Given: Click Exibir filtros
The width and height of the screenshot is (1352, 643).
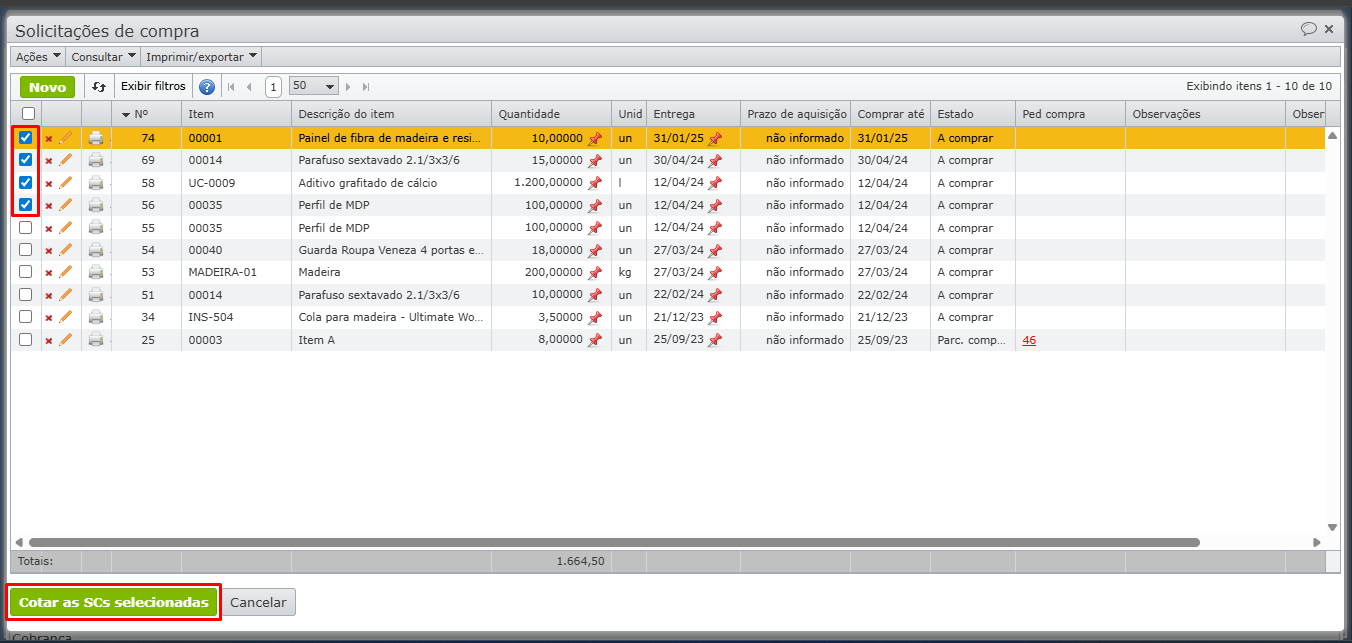Looking at the screenshot, I should point(153,87).
